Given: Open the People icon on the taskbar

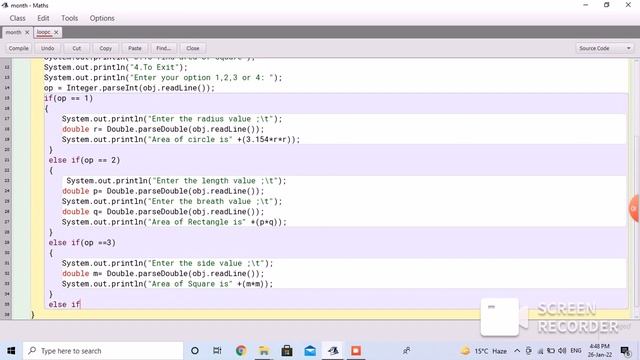Looking at the screenshot, I should (407, 351).
